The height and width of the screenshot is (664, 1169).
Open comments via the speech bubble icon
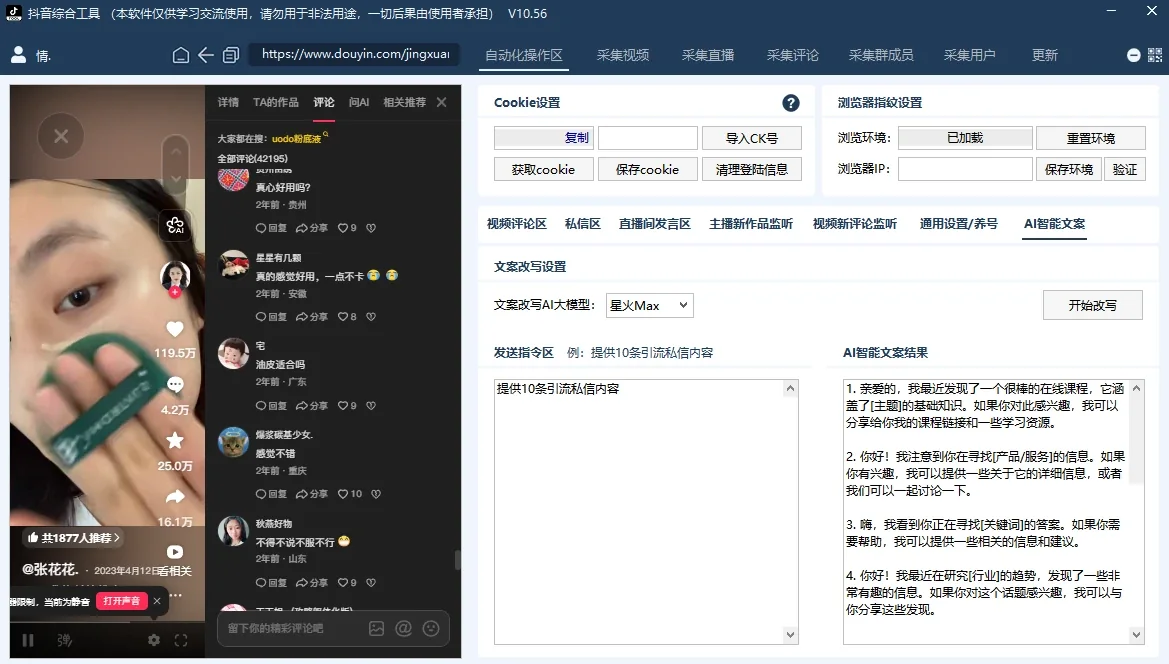click(175, 385)
